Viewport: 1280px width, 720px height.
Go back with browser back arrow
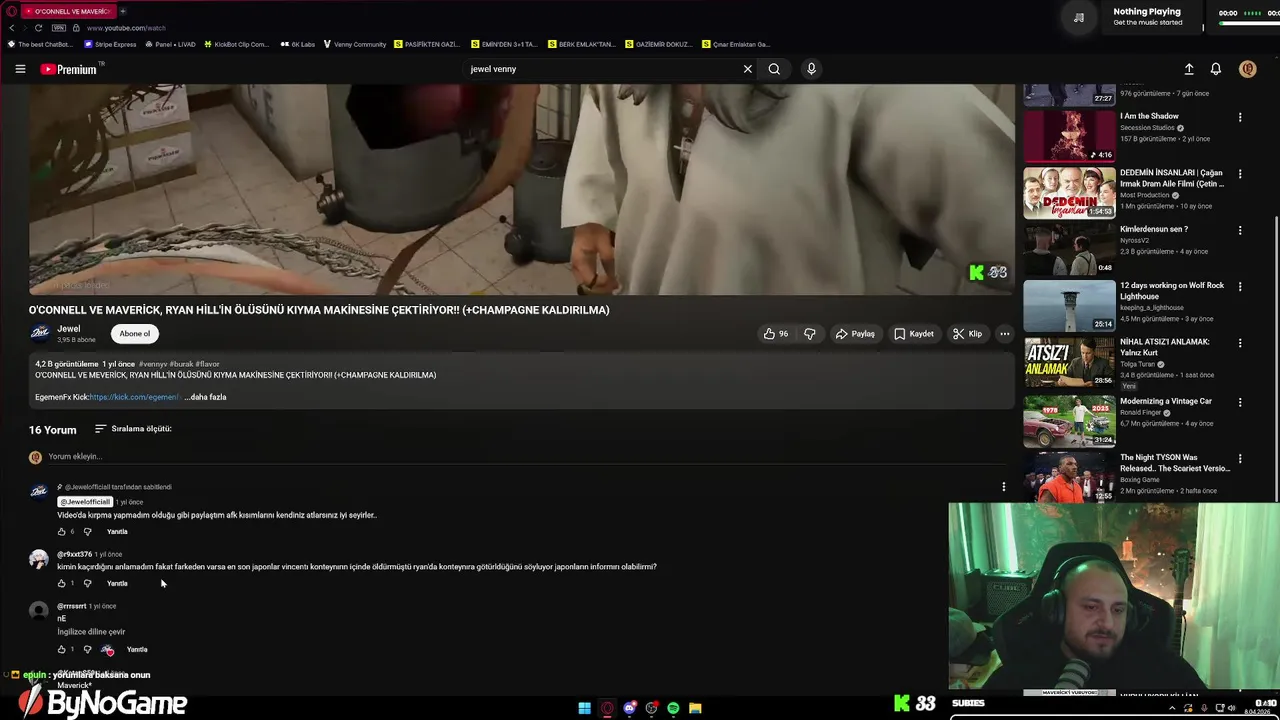[x=12, y=28]
